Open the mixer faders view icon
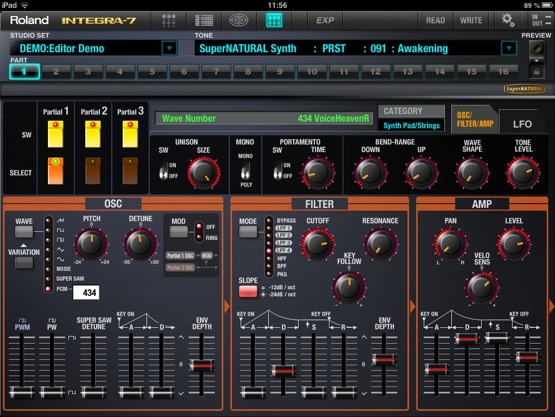 tap(168, 21)
